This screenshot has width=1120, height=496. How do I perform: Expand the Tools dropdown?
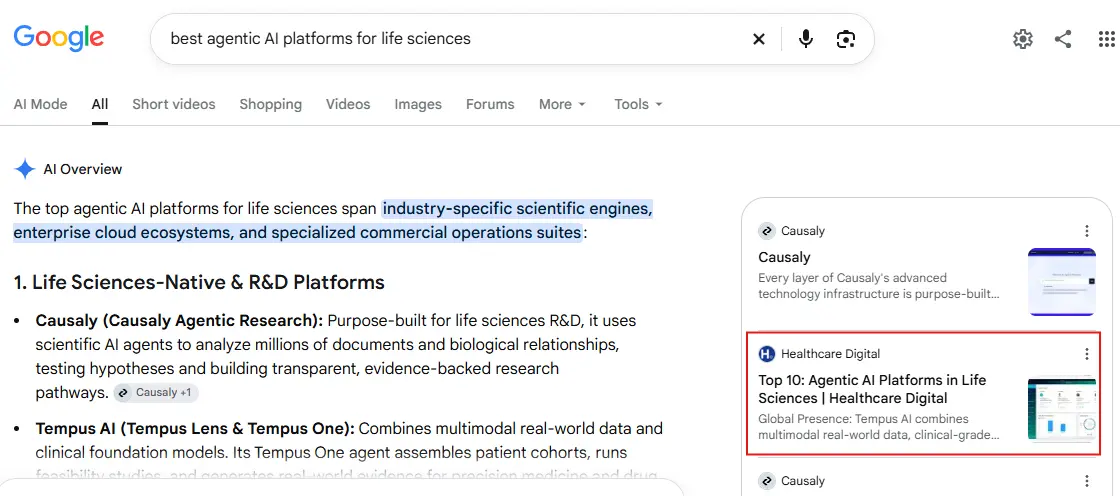(x=639, y=104)
